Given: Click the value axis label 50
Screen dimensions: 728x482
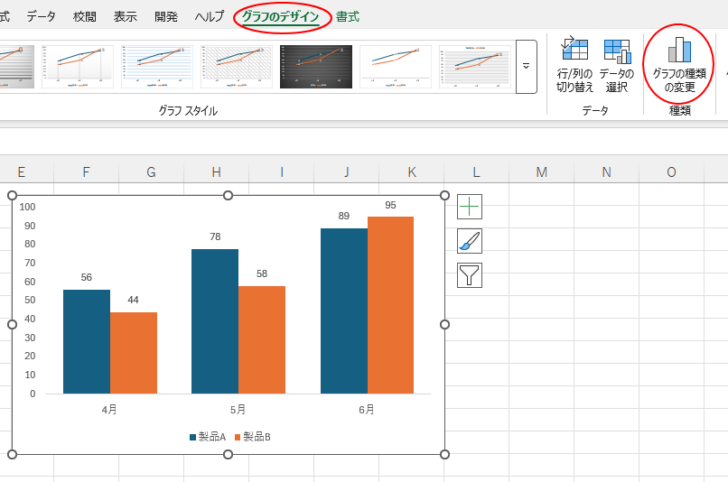Looking at the screenshot, I should 30,300.
